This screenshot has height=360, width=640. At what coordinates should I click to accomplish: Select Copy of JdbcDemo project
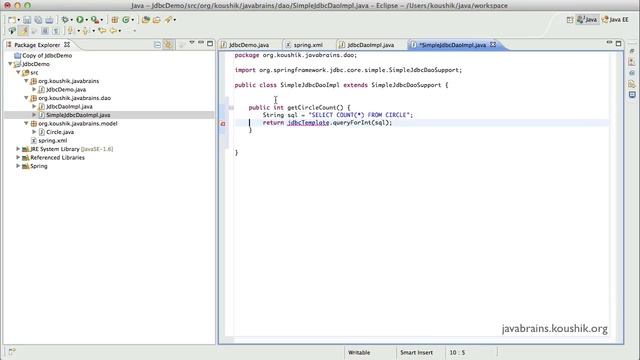(47, 56)
